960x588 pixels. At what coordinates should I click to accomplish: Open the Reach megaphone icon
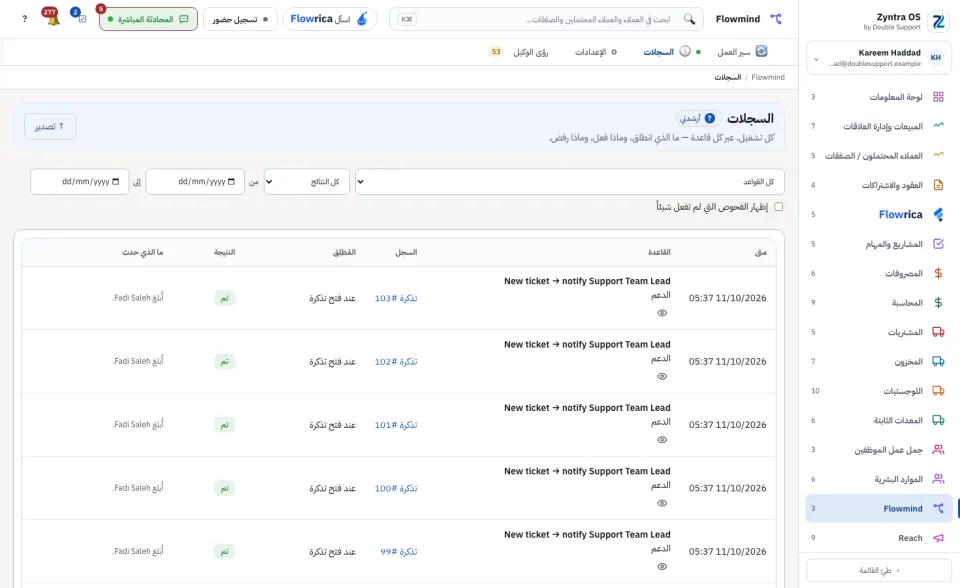click(938, 538)
